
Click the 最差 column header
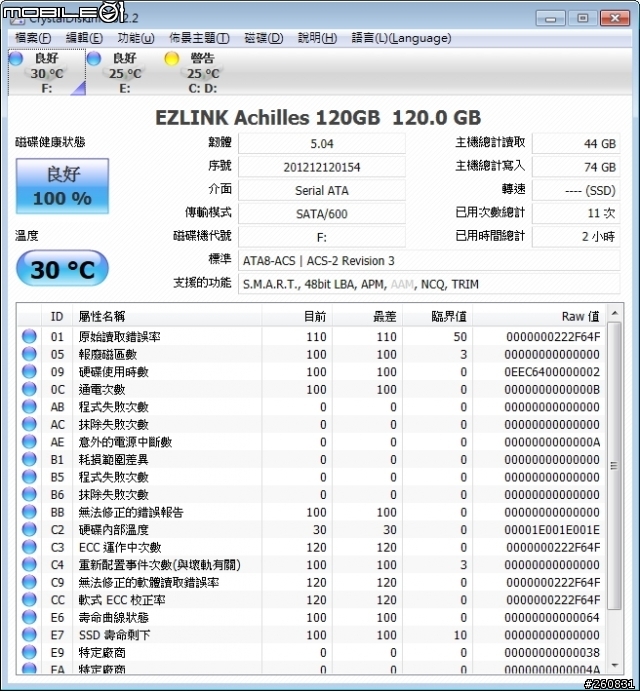pos(367,316)
